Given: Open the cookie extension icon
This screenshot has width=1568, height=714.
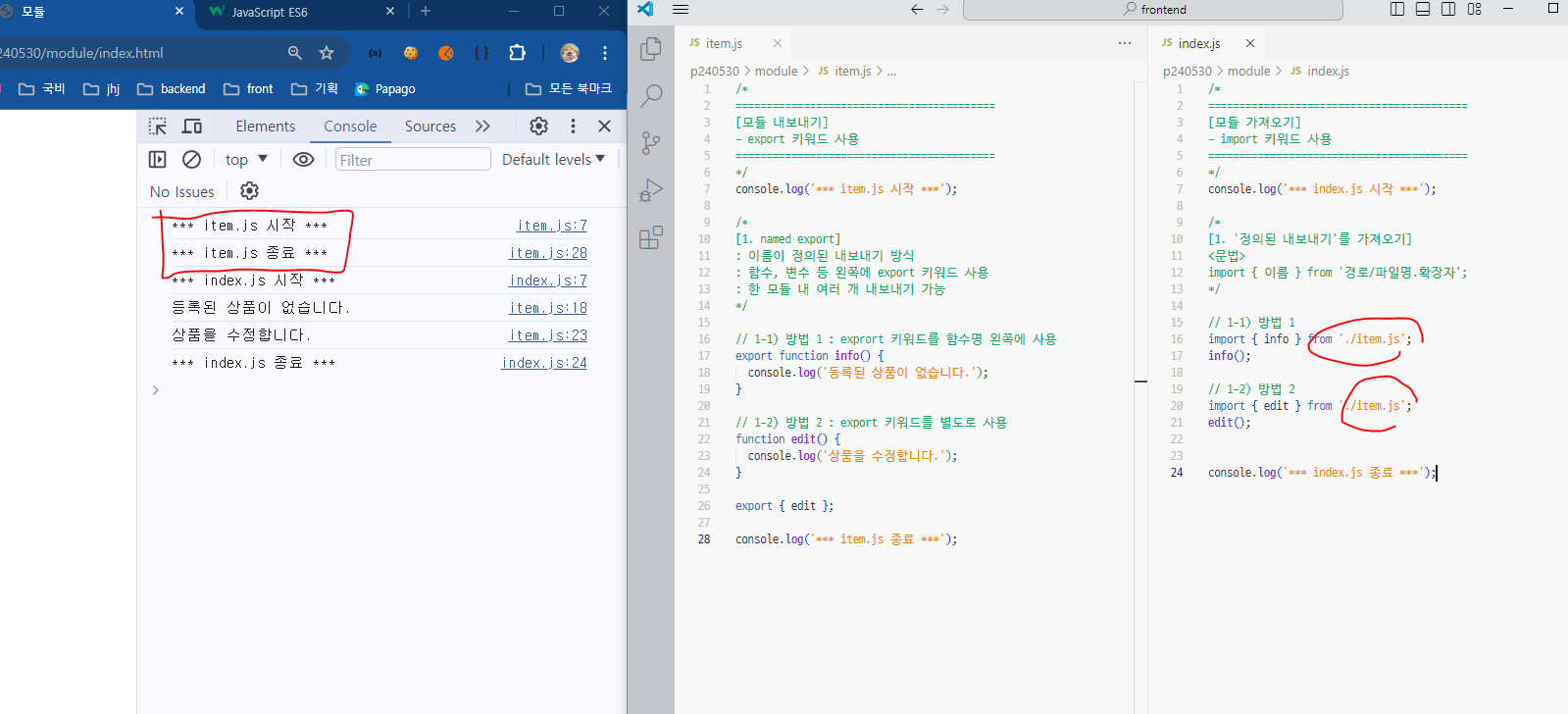Looking at the screenshot, I should click(x=411, y=53).
